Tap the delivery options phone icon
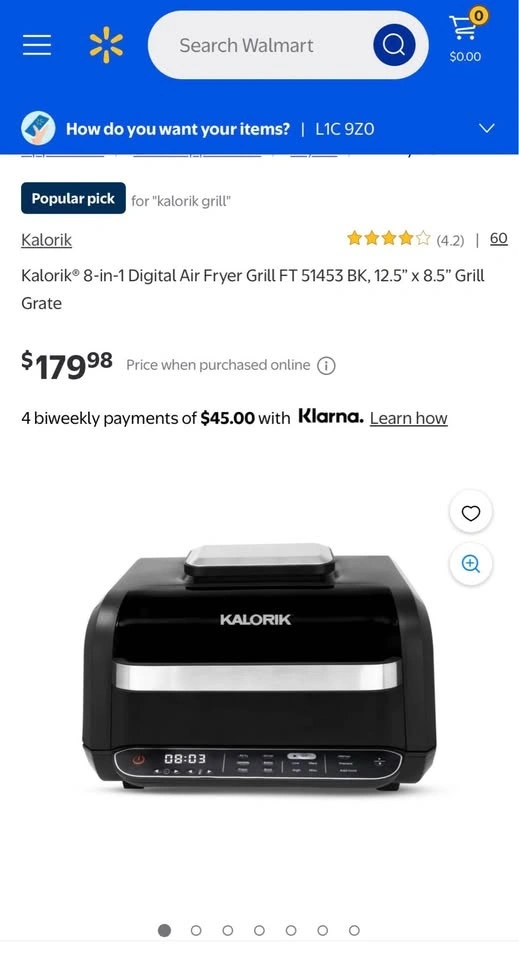Viewport: 519px width, 960px height. coord(38,129)
